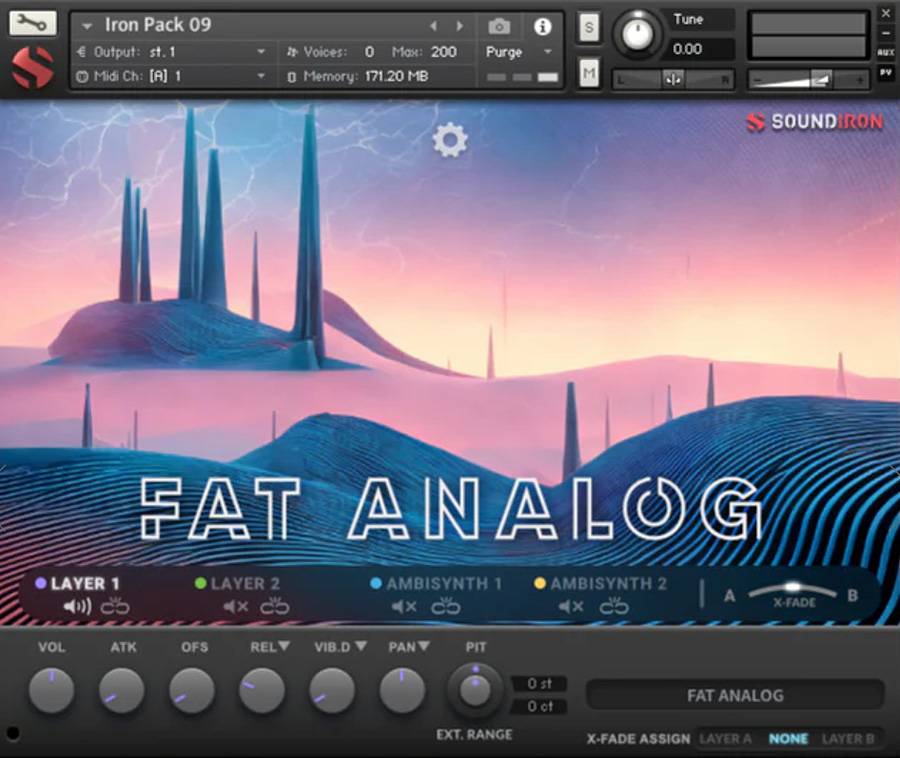Viewport: 900px width, 758px height.
Task: Open the instrument name dropdown arrow
Action: point(87,26)
